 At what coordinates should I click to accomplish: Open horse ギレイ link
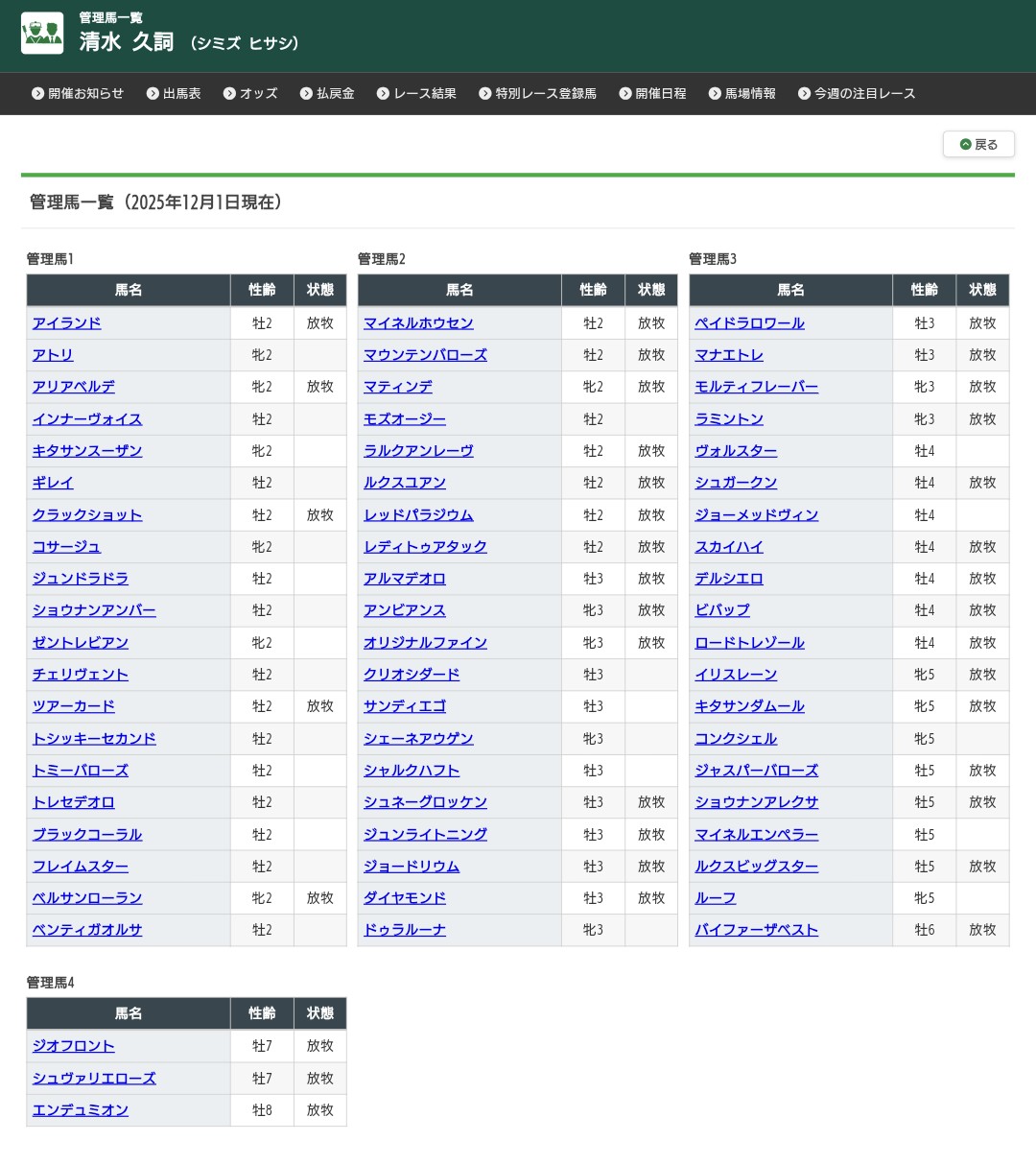coord(53,483)
